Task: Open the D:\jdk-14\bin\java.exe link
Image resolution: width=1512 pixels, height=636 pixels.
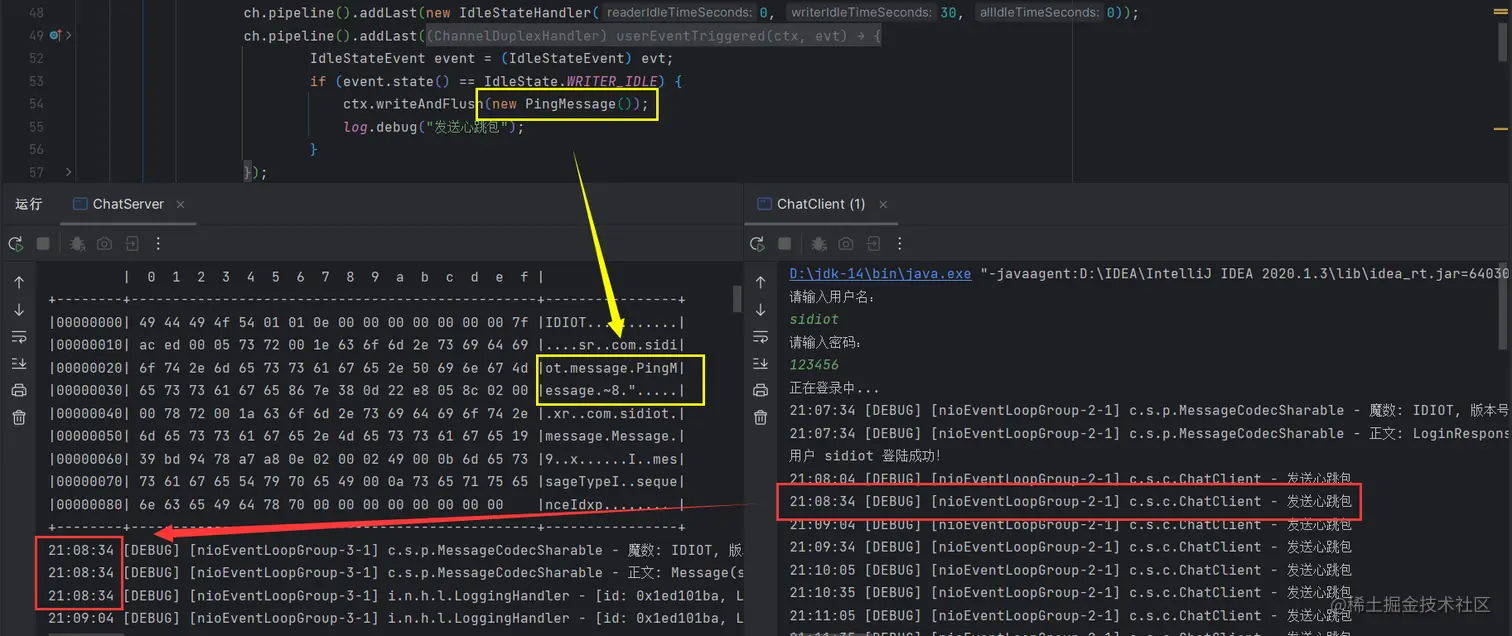Action: coord(880,274)
